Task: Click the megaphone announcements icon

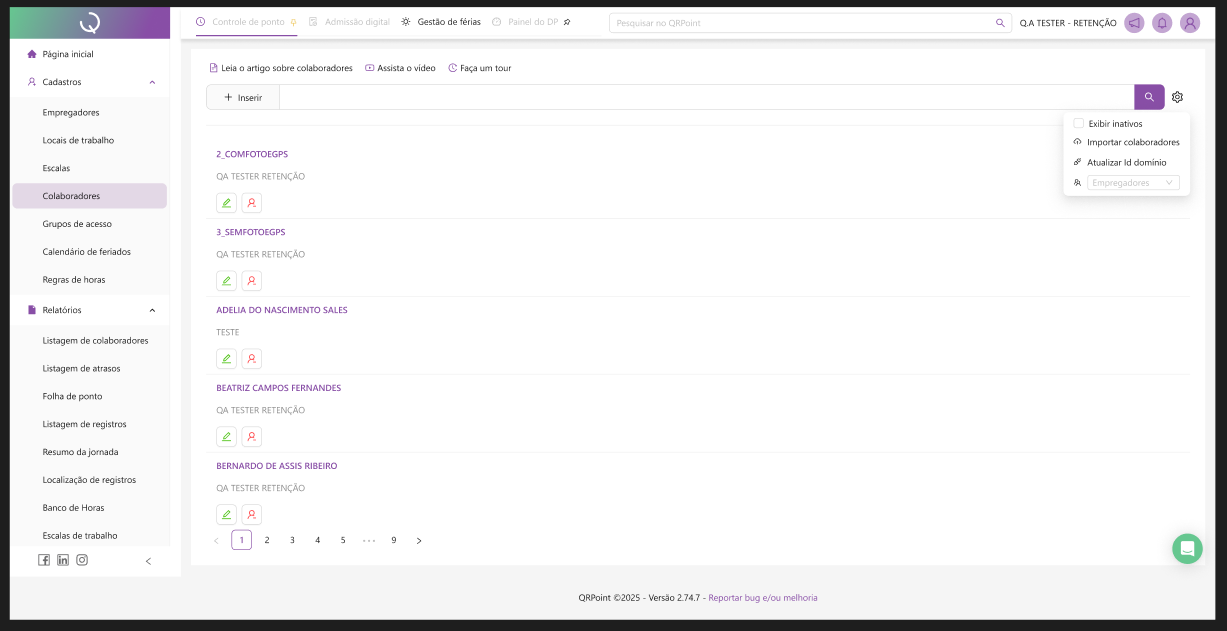Action: (1134, 23)
